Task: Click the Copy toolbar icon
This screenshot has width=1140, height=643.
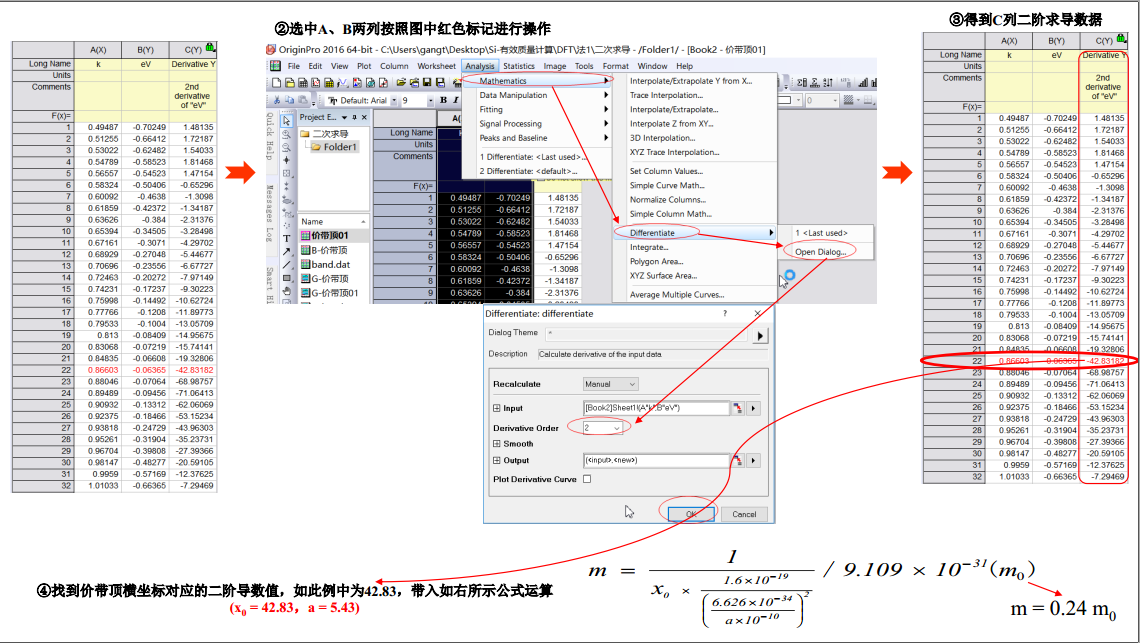Action: (289, 100)
